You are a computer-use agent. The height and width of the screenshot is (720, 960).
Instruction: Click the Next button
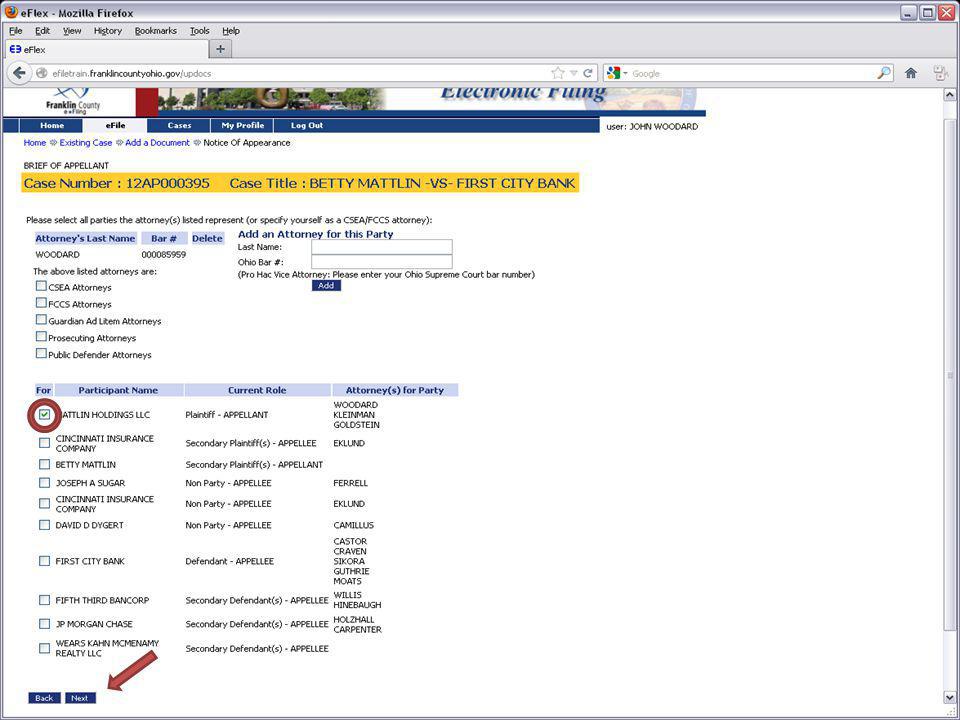point(80,698)
